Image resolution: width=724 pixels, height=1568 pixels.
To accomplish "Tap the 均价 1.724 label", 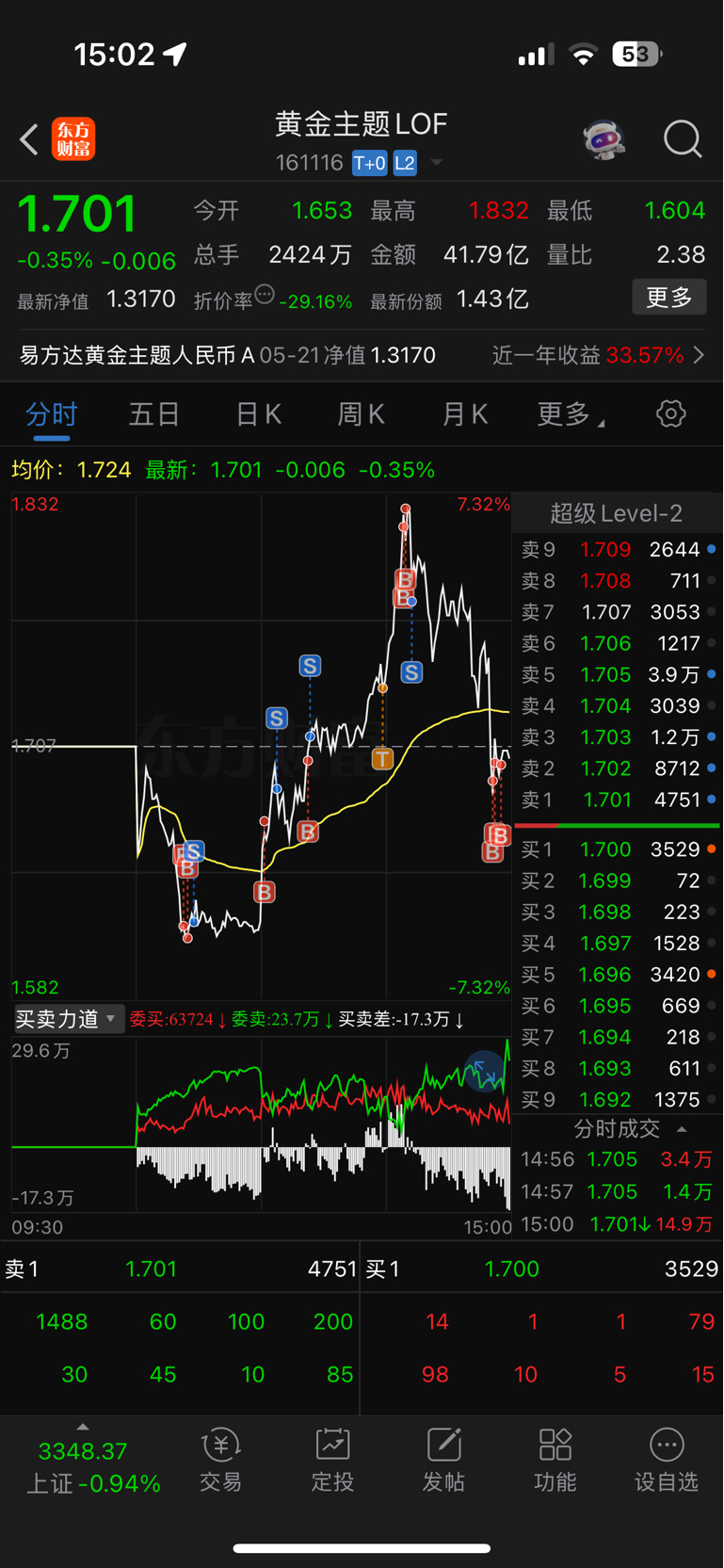I will click(71, 469).
